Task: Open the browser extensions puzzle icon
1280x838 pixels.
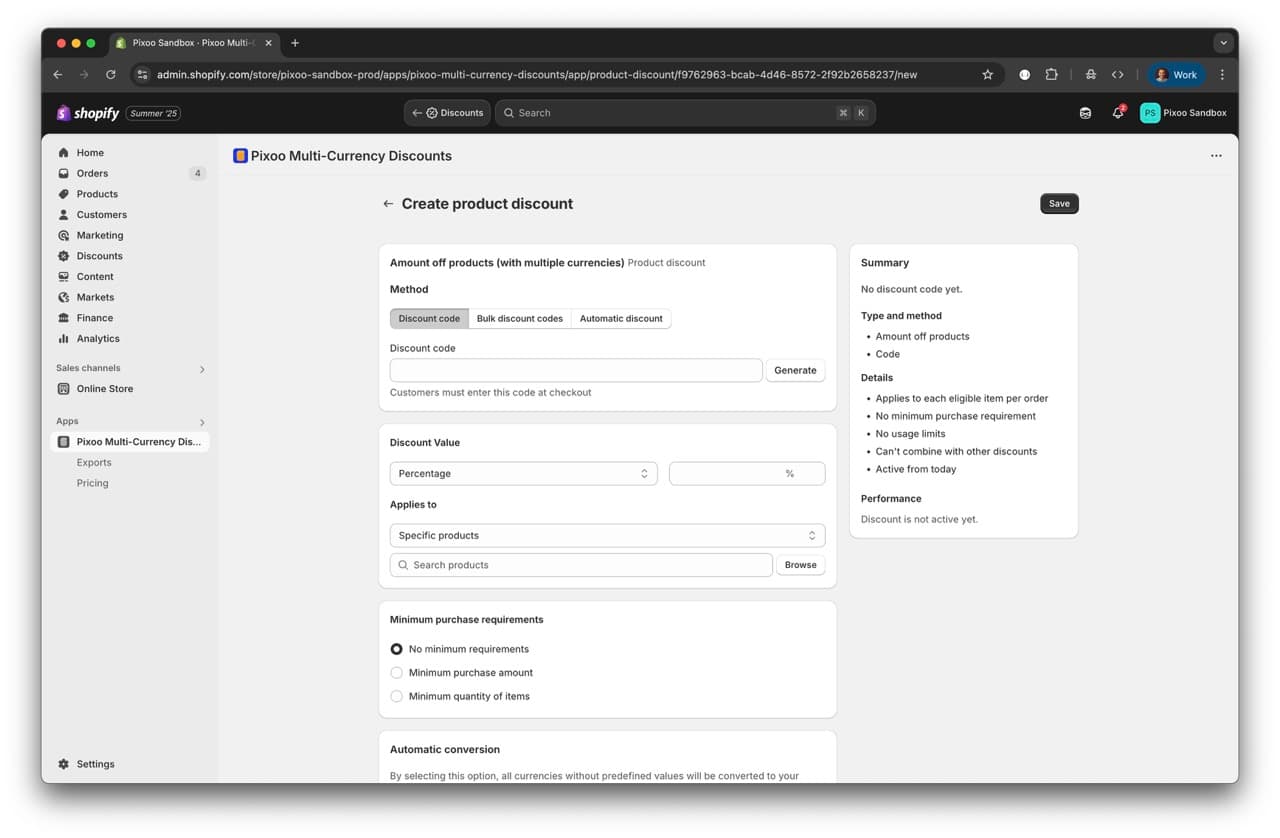Action: point(1052,75)
